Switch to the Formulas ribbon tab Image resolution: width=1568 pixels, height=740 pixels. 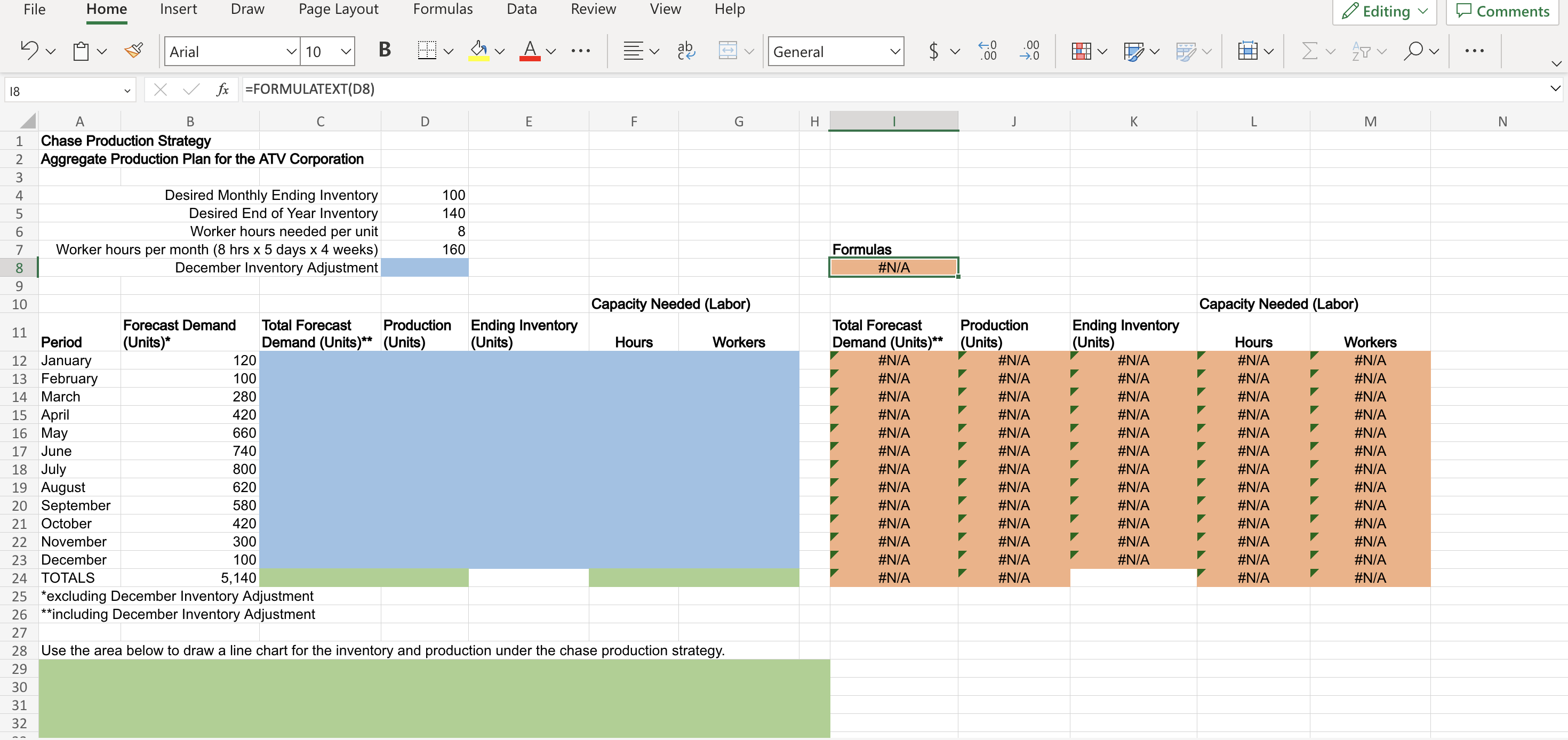tap(443, 9)
